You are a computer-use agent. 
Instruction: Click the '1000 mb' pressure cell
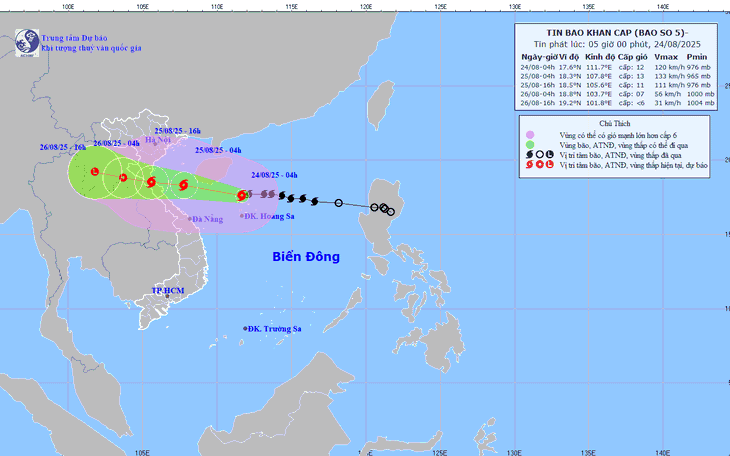click(x=700, y=94)
